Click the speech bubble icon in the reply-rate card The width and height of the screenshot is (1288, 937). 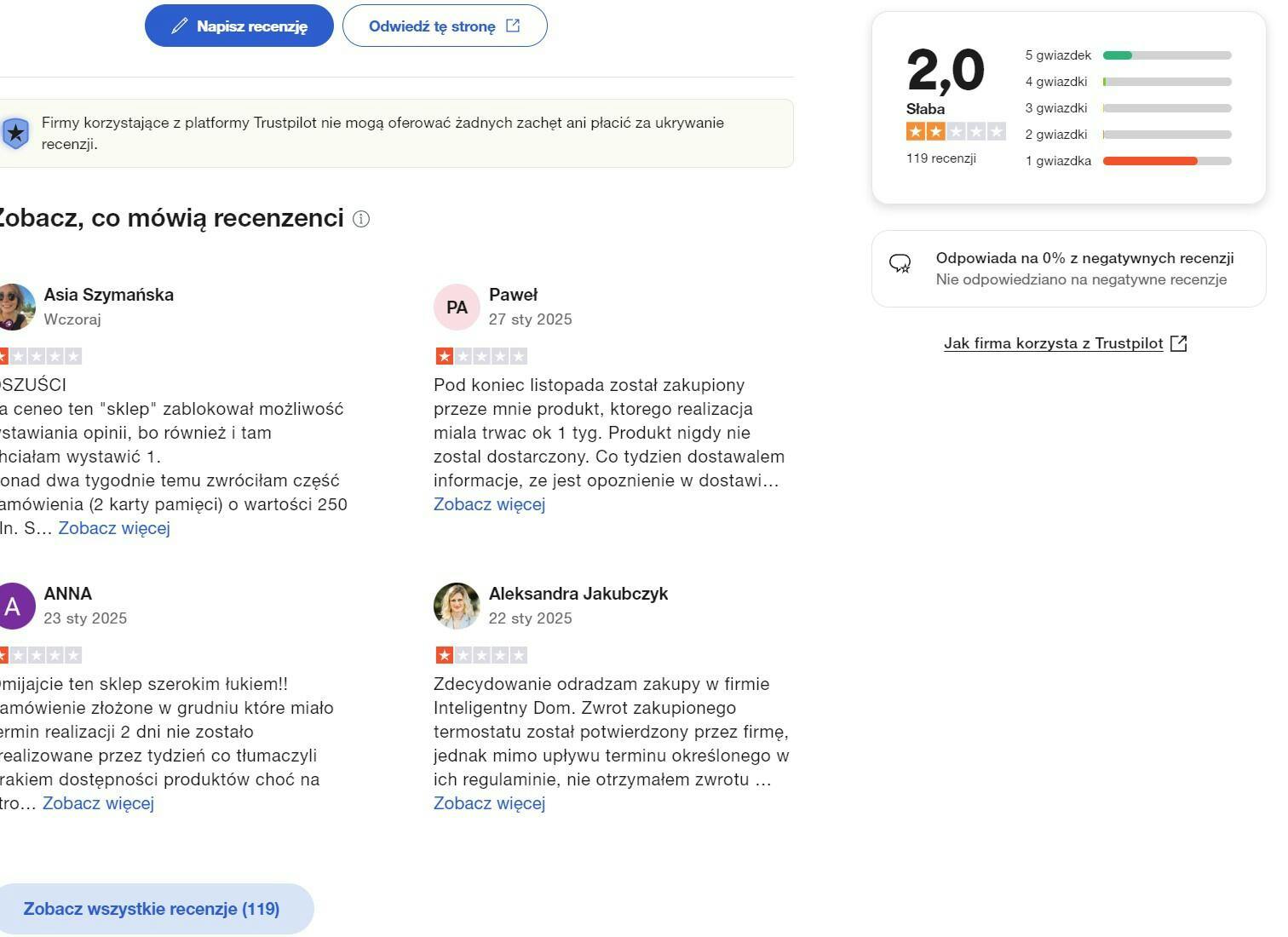pos(900,264)
